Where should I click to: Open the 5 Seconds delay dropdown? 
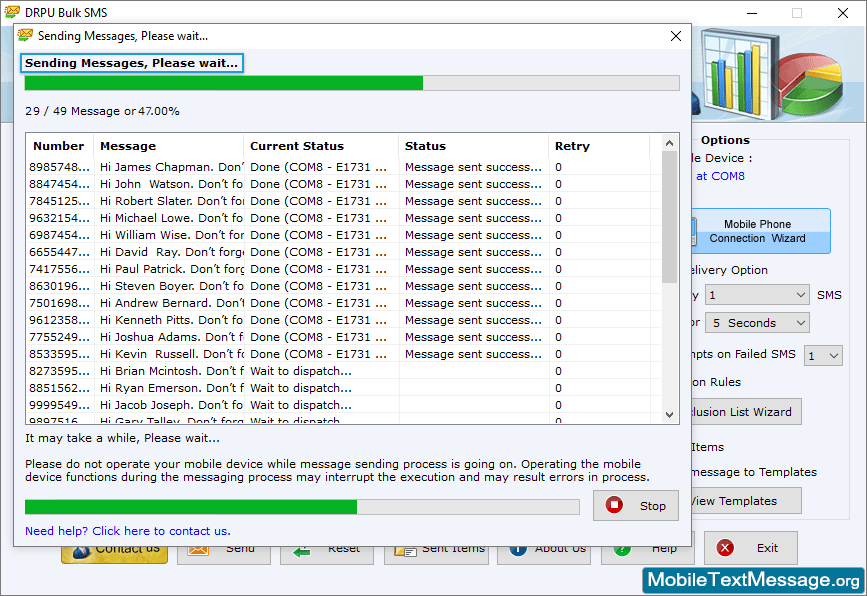[757, 323]
